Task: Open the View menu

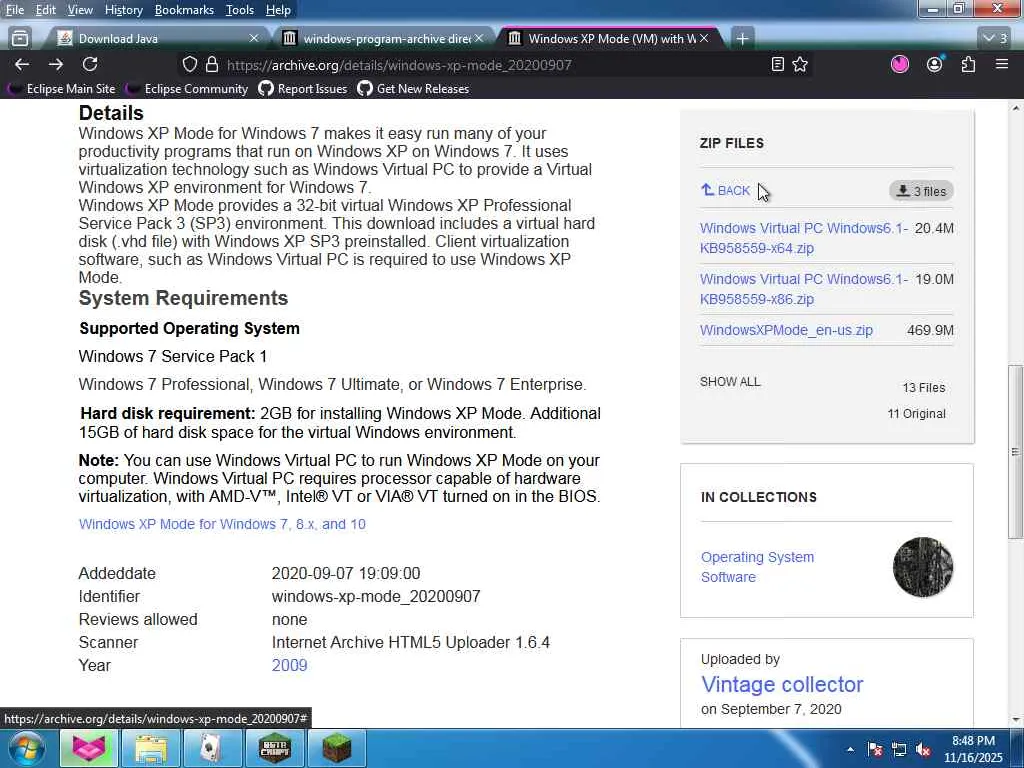Action: (80, 10)
